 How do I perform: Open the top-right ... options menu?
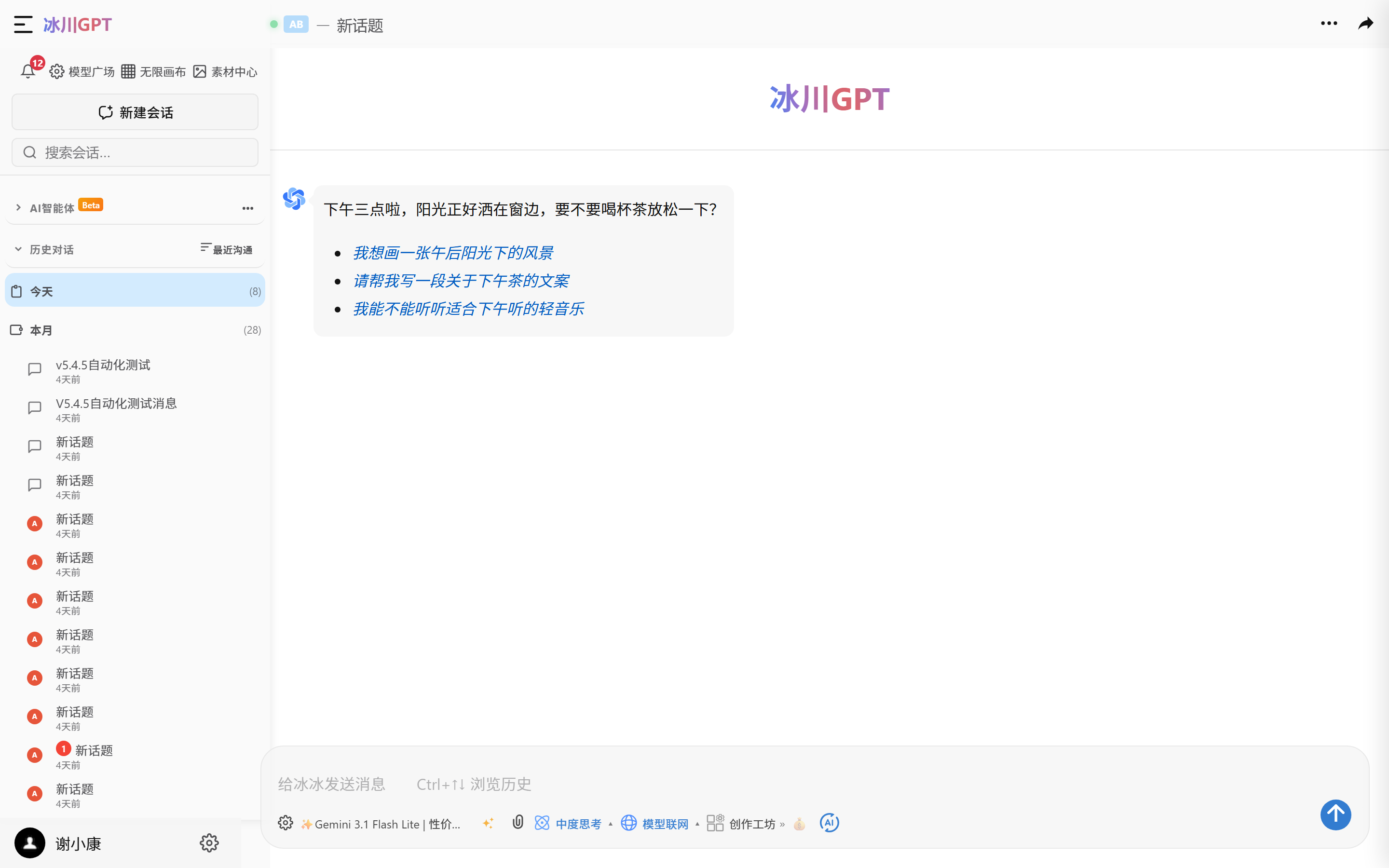click(x=1330, y=24)
